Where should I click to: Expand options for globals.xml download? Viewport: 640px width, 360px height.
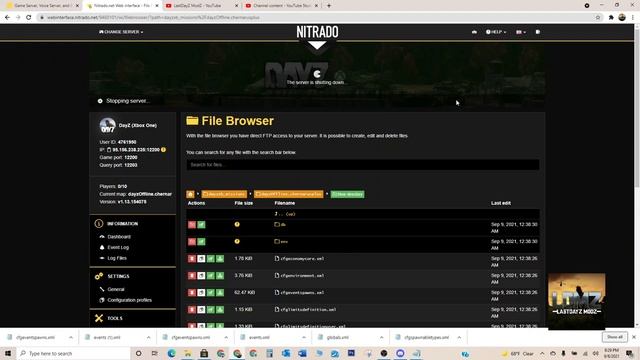(382, 338)
